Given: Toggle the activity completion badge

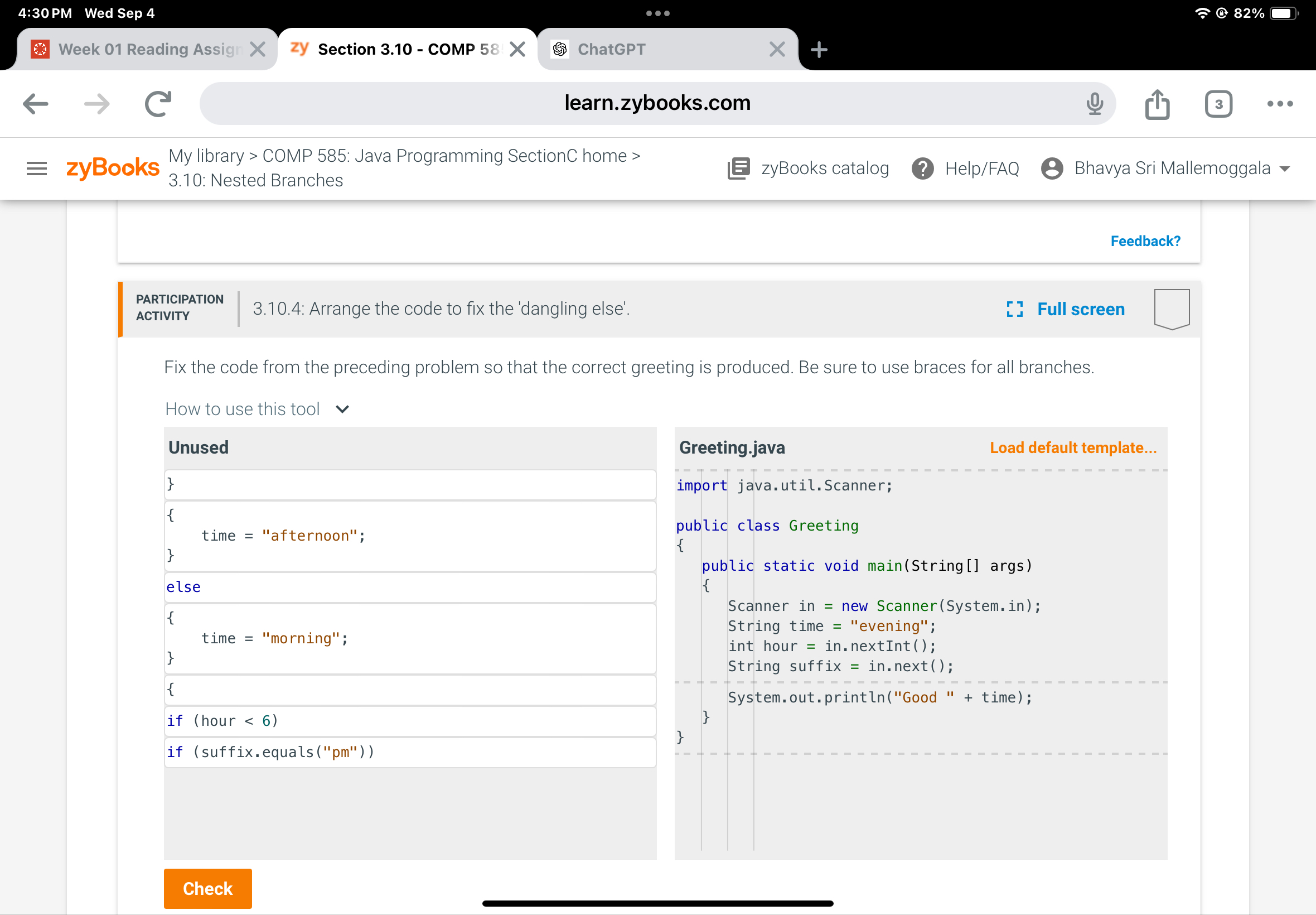Looking at the screenshot, I should coord(1171,309).
